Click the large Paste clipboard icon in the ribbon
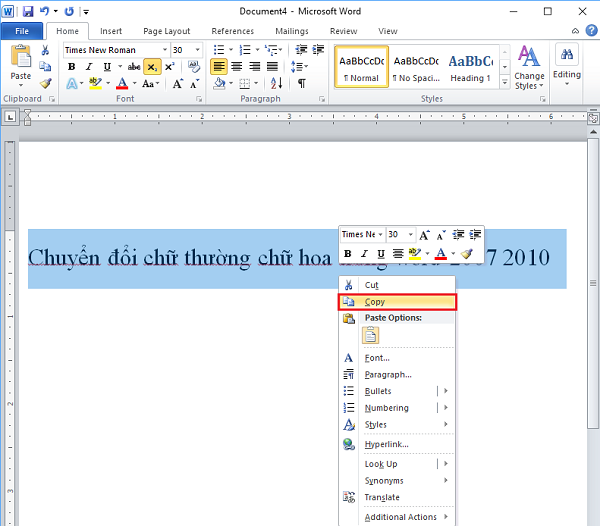 pos(21,56)
